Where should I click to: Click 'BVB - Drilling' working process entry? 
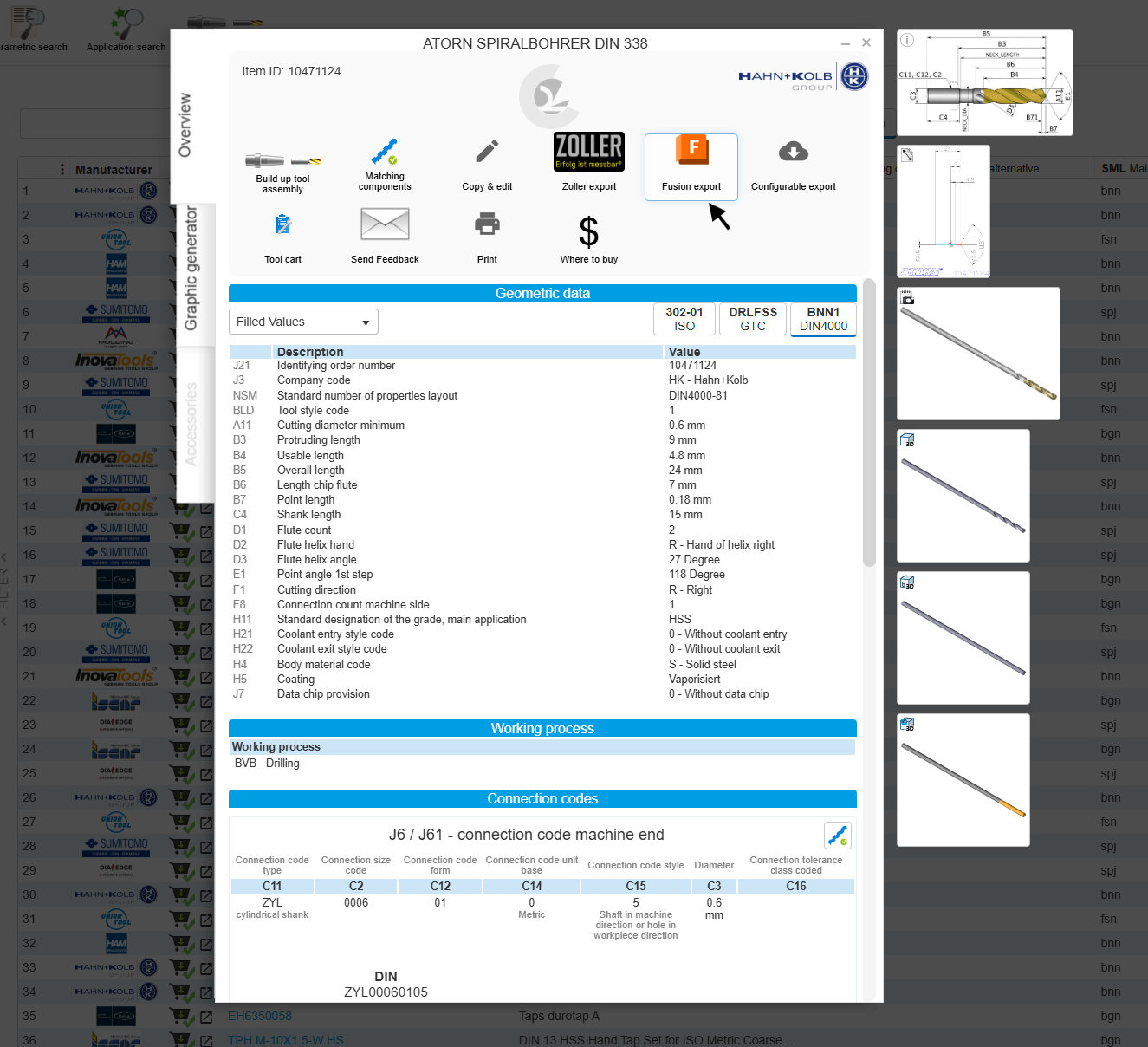(267, 764)
